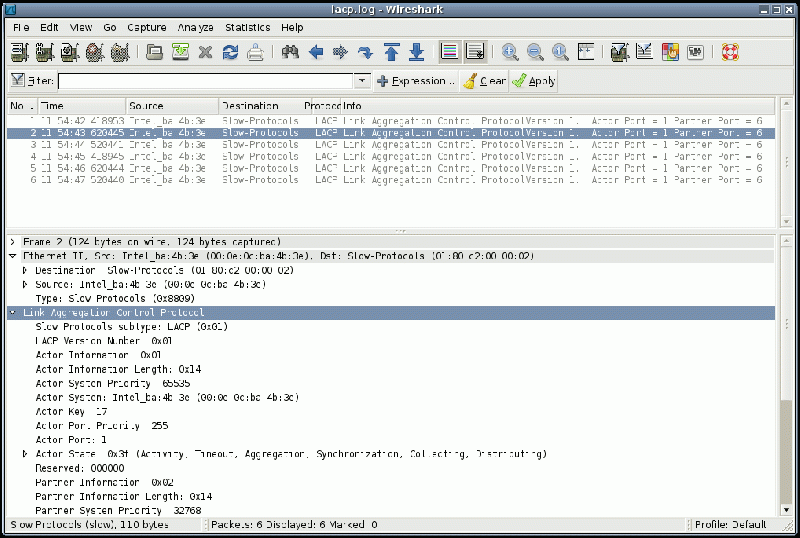
Task: Reload this capture file icon
Action: pyautogui.click(x=230, y=52)
